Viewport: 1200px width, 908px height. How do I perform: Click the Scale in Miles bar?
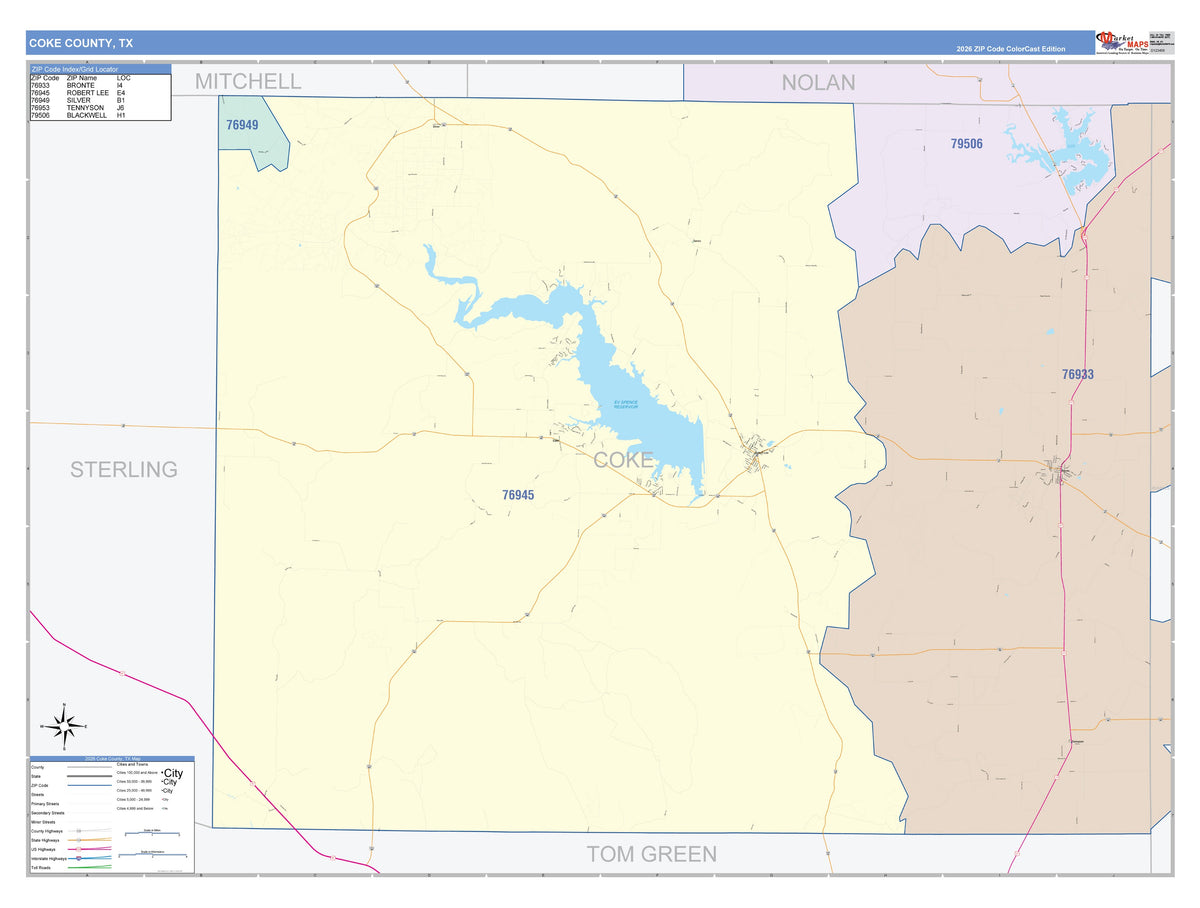(152, 833)
